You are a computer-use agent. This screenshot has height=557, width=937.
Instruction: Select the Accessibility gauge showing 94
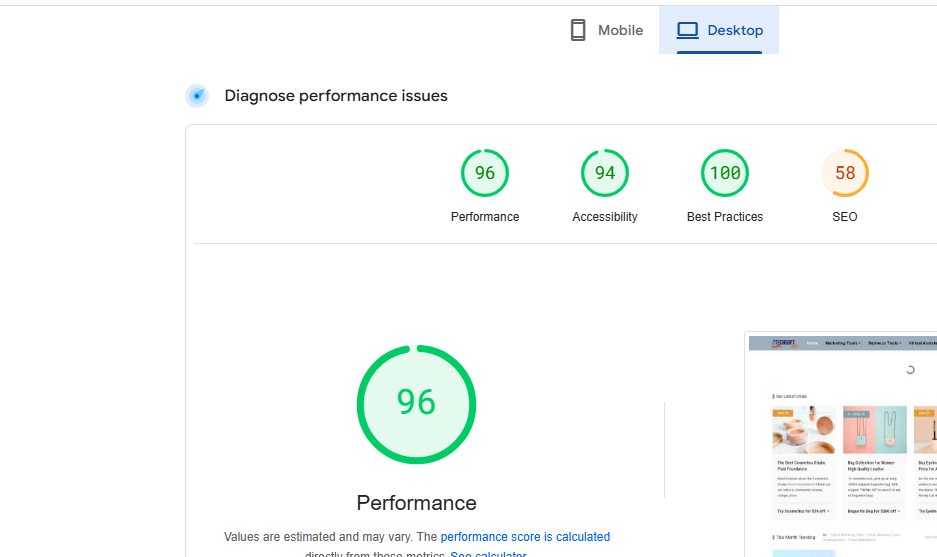coord(605,173)
